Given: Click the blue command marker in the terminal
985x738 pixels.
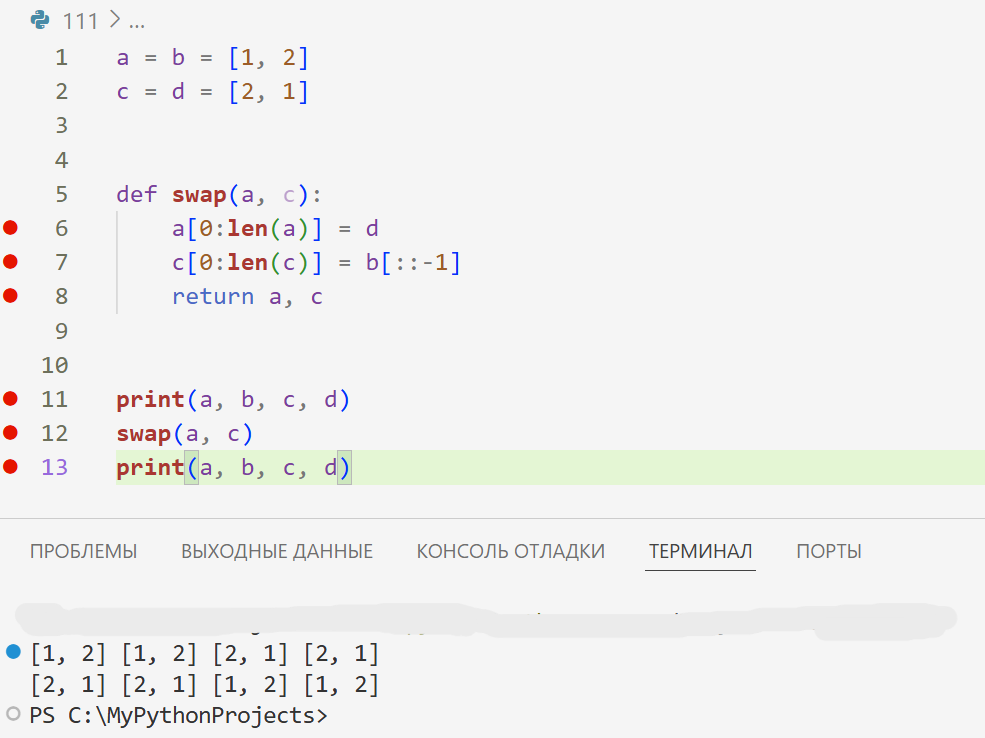Looking at the screenshot, I should coord(13,652).
